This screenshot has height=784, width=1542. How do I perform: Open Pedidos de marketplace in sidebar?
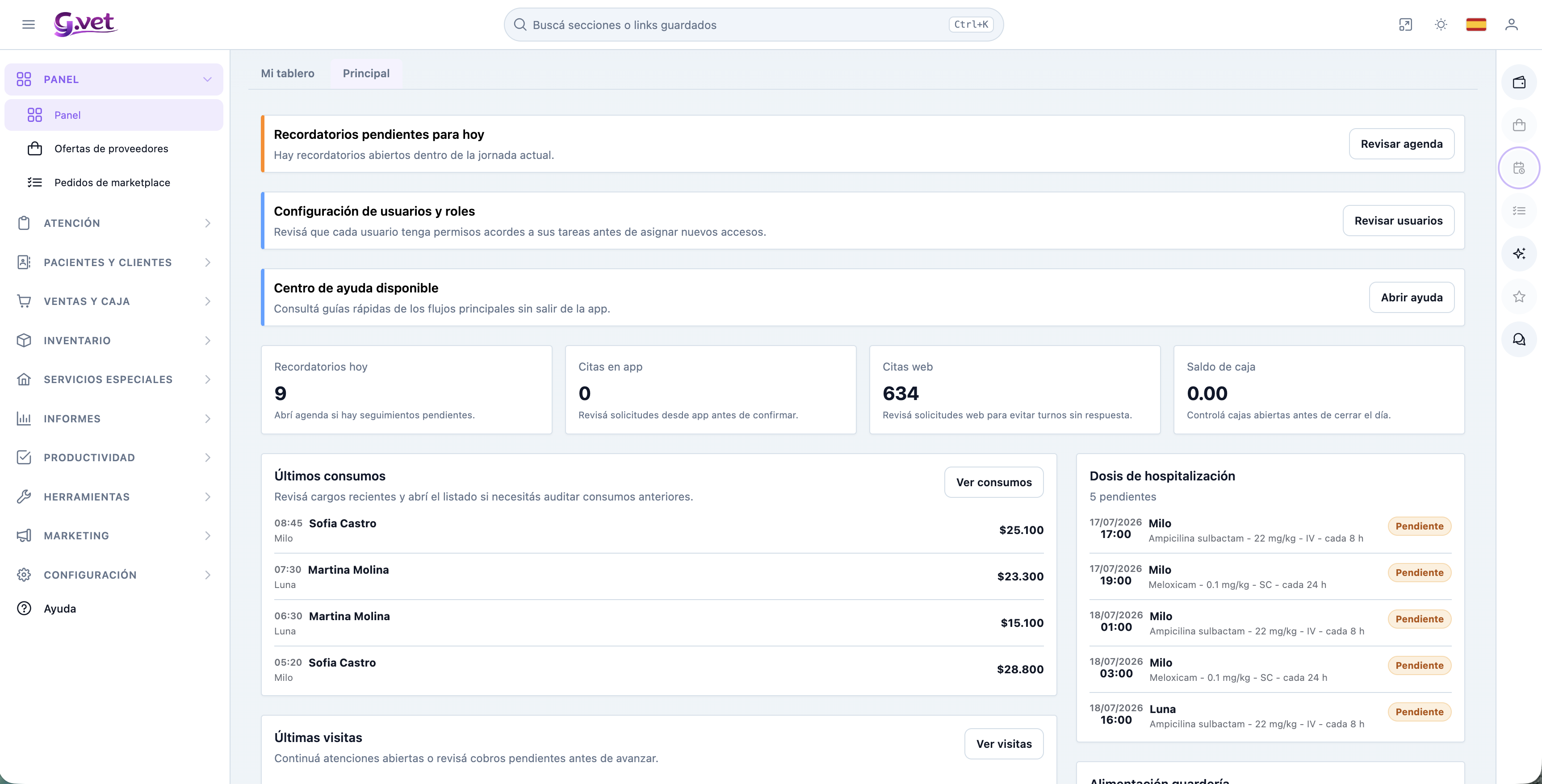(x=114, y=183)
